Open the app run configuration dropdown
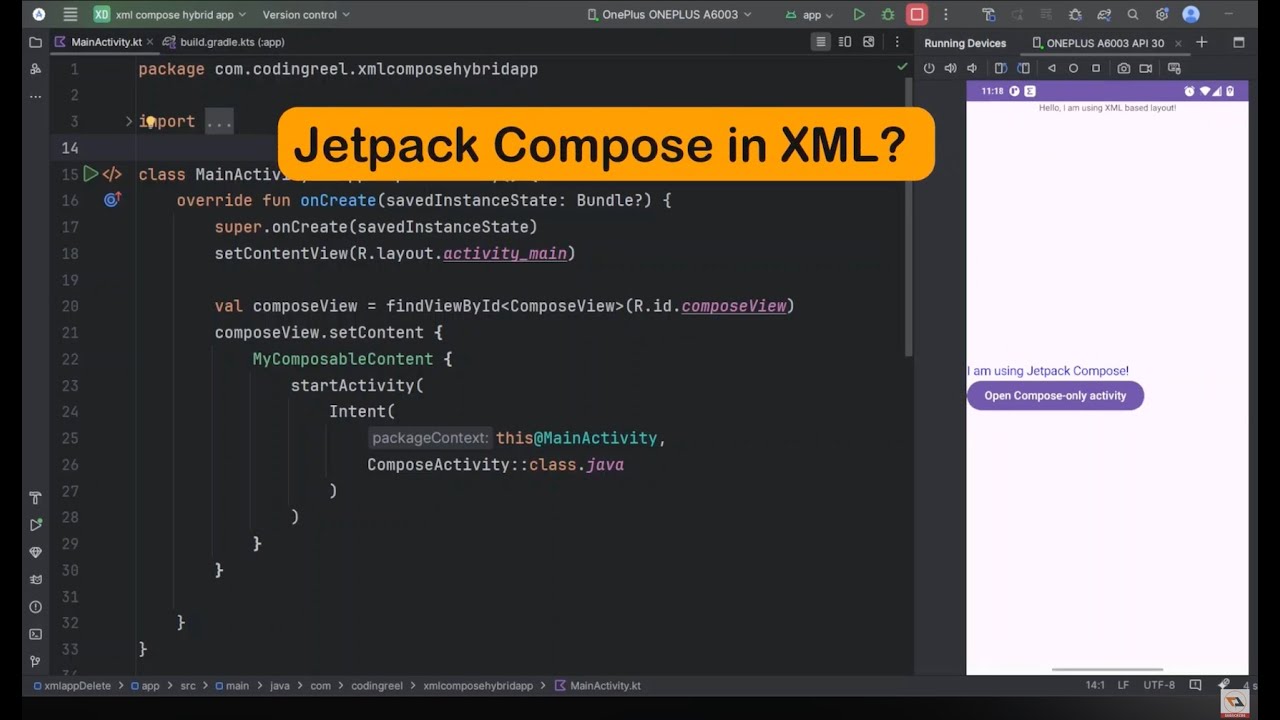This screenshot has height=720, width=1280. [x=809, y=15]
